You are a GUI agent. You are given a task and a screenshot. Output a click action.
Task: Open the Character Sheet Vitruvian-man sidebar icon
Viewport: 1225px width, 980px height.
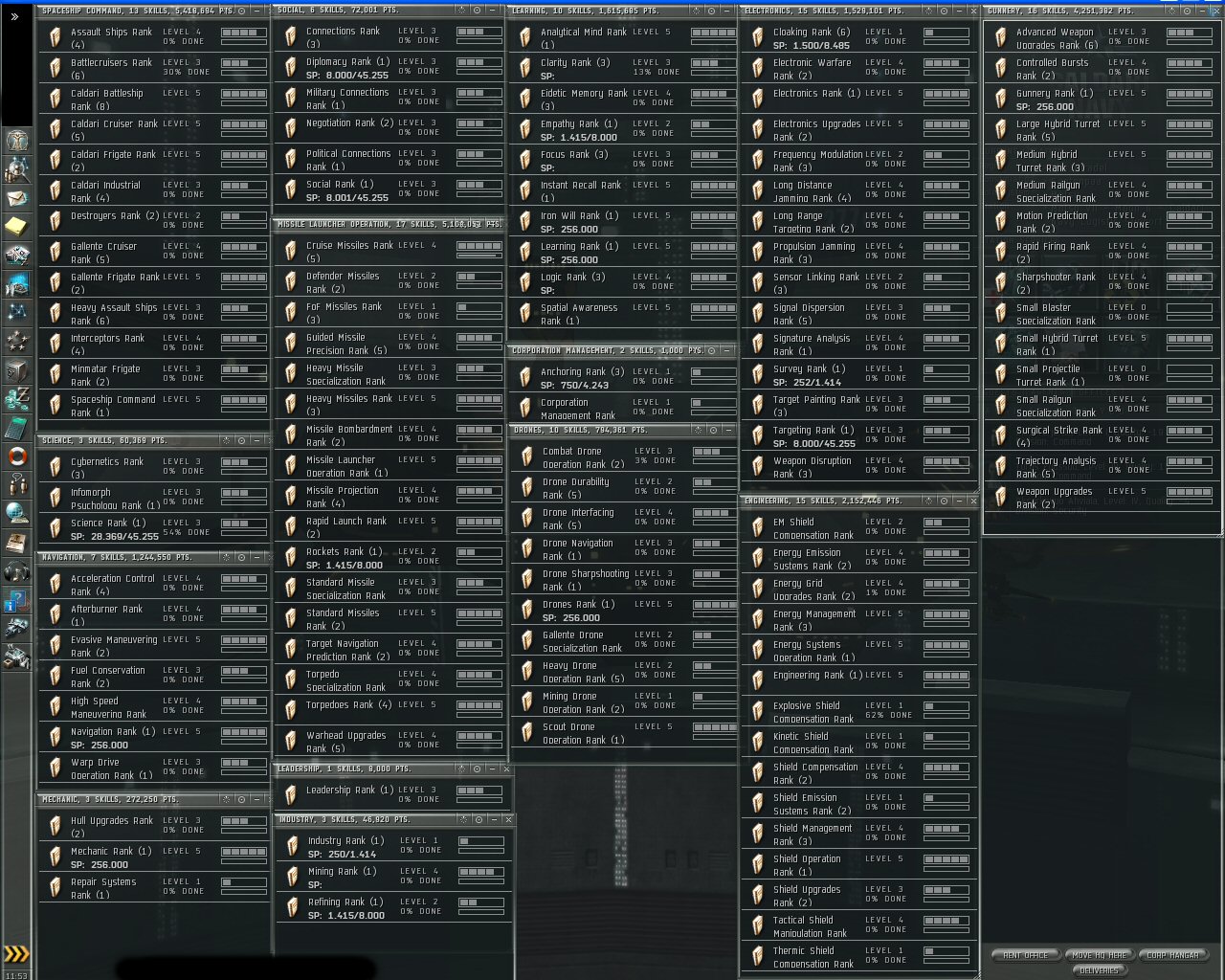click(x=16, y=140)
